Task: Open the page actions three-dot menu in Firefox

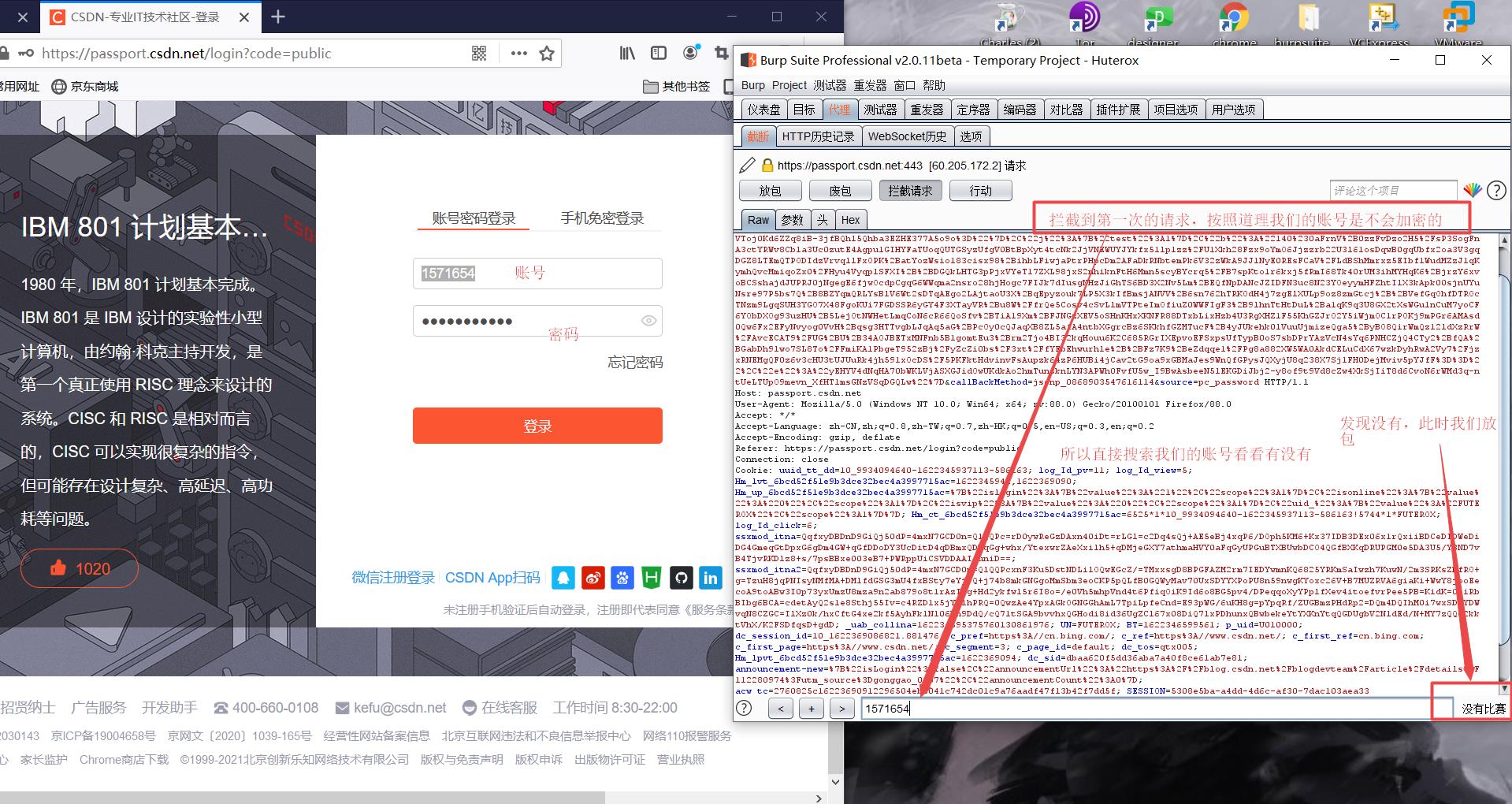Action: pos(518,54)
